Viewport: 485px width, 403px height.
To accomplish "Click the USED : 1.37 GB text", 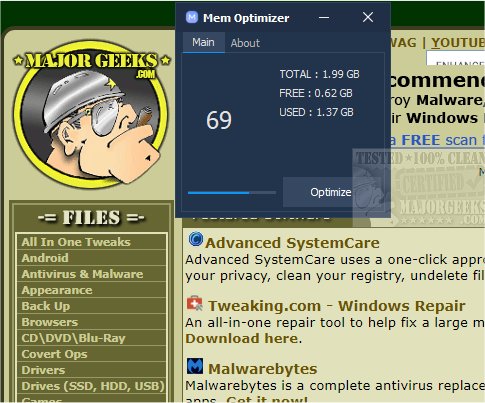I will tap(316, 112).
